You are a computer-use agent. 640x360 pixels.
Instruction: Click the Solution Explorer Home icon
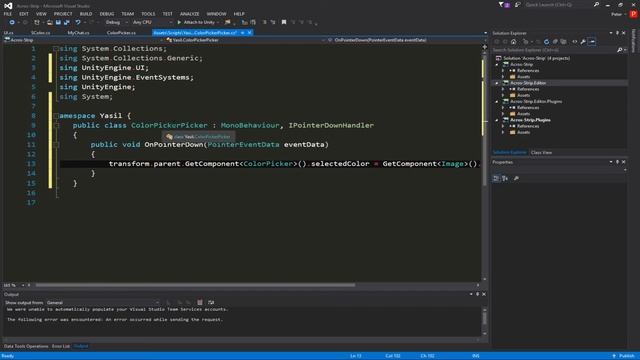pyautogui.click(x=513, y=42)
